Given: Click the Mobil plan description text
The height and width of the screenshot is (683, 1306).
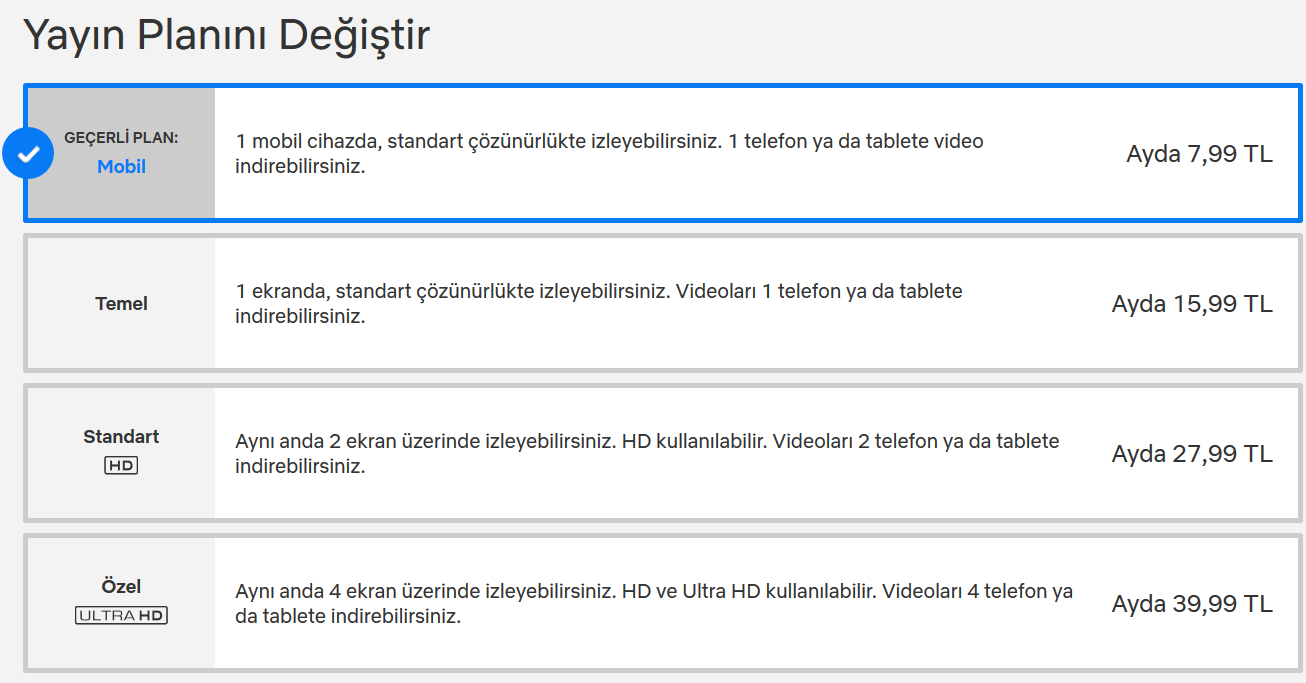Looking at the screenshot, I should 609,154.
